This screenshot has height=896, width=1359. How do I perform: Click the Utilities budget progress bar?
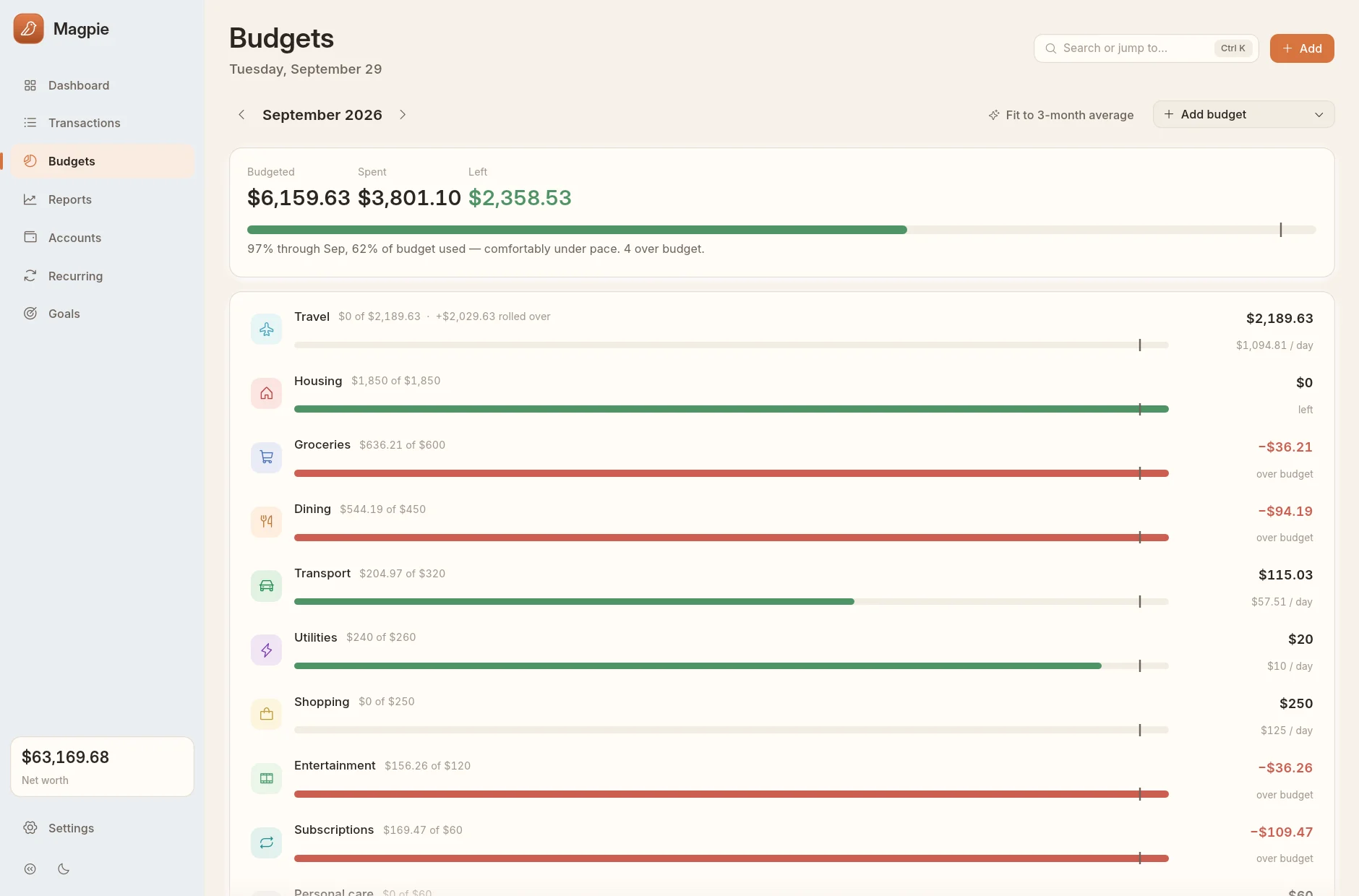(x=731, y=666)
